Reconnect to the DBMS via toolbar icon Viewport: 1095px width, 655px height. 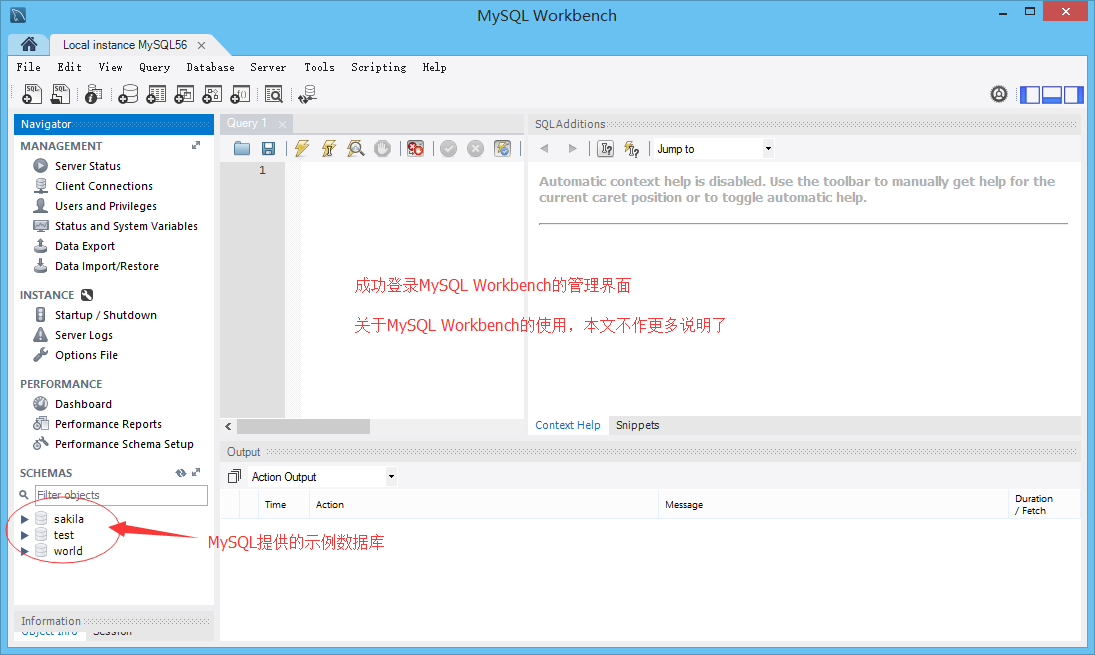[307, 94]
